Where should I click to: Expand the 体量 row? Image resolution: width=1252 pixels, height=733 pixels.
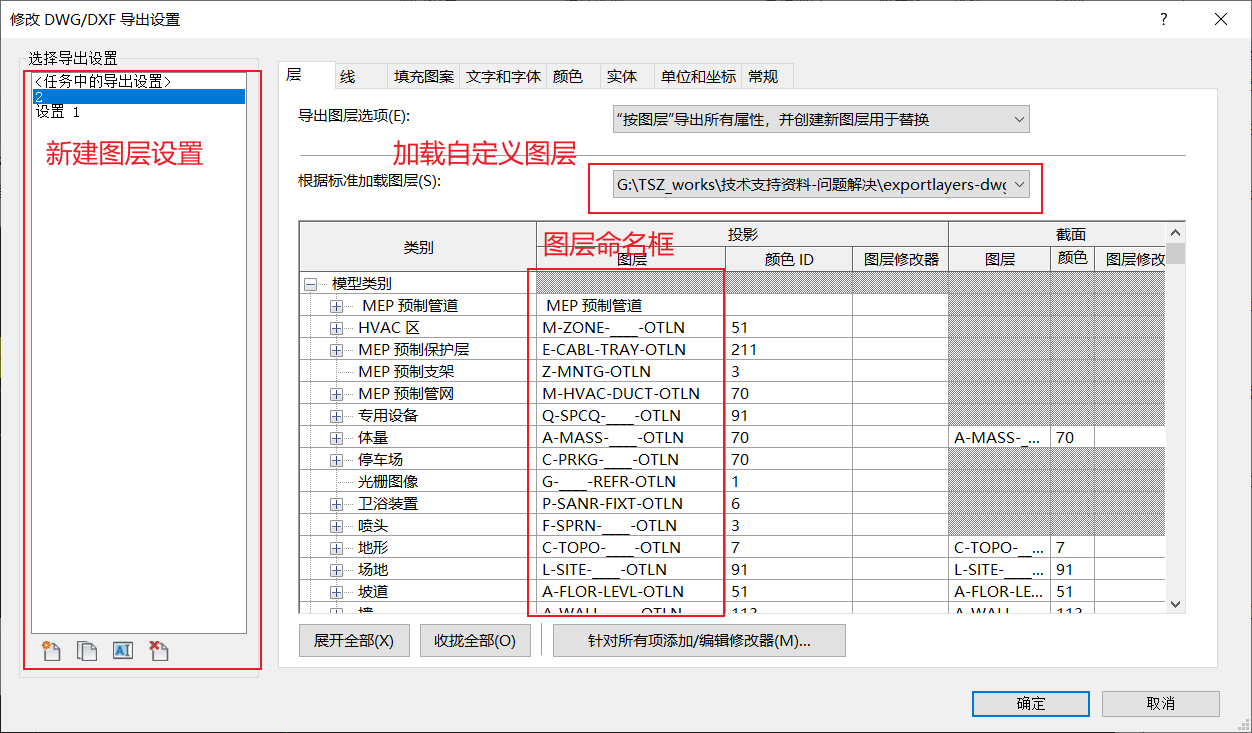pos(336,438)
